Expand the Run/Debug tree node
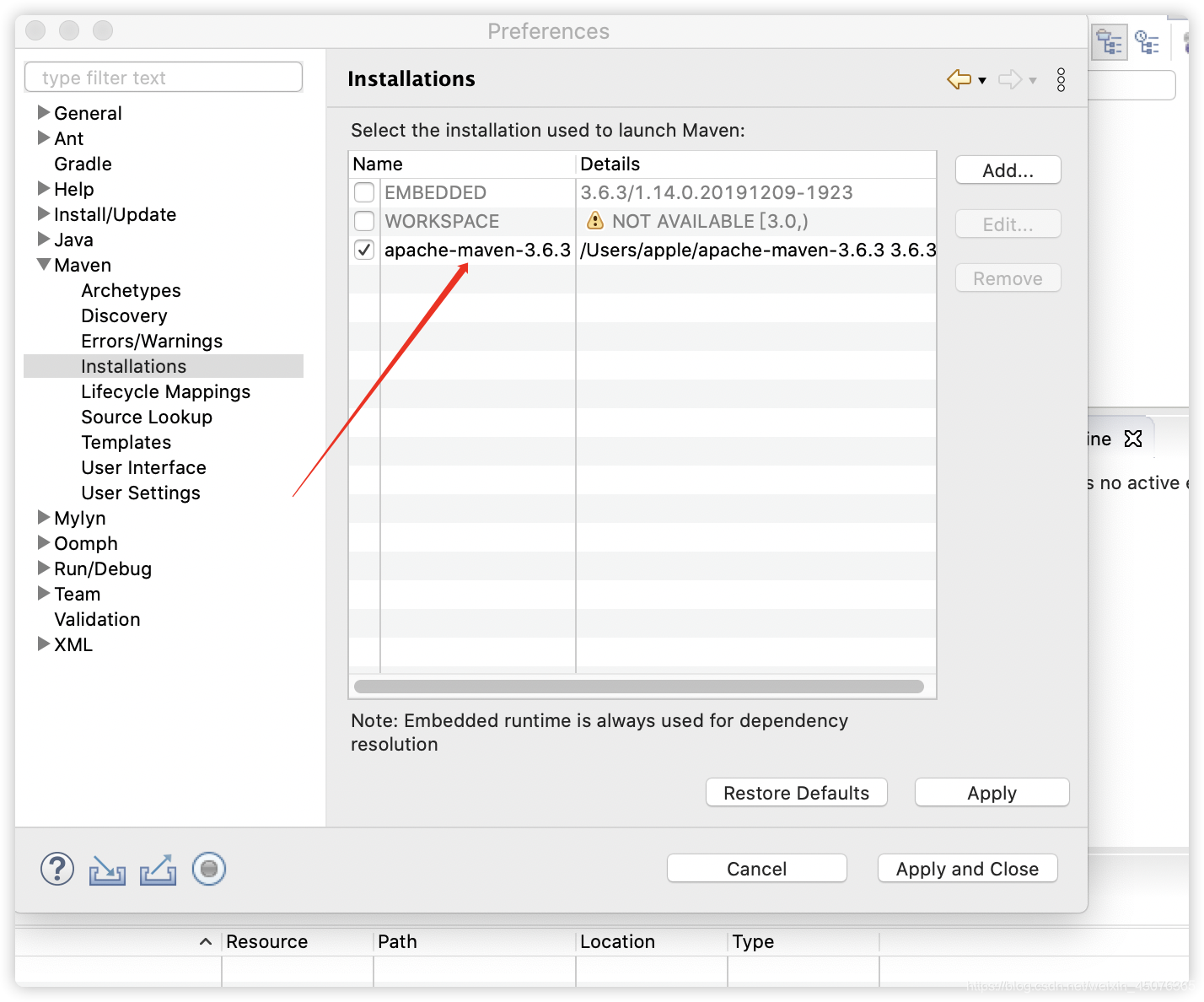The image size is (1204, 1002). coord(44,568)
